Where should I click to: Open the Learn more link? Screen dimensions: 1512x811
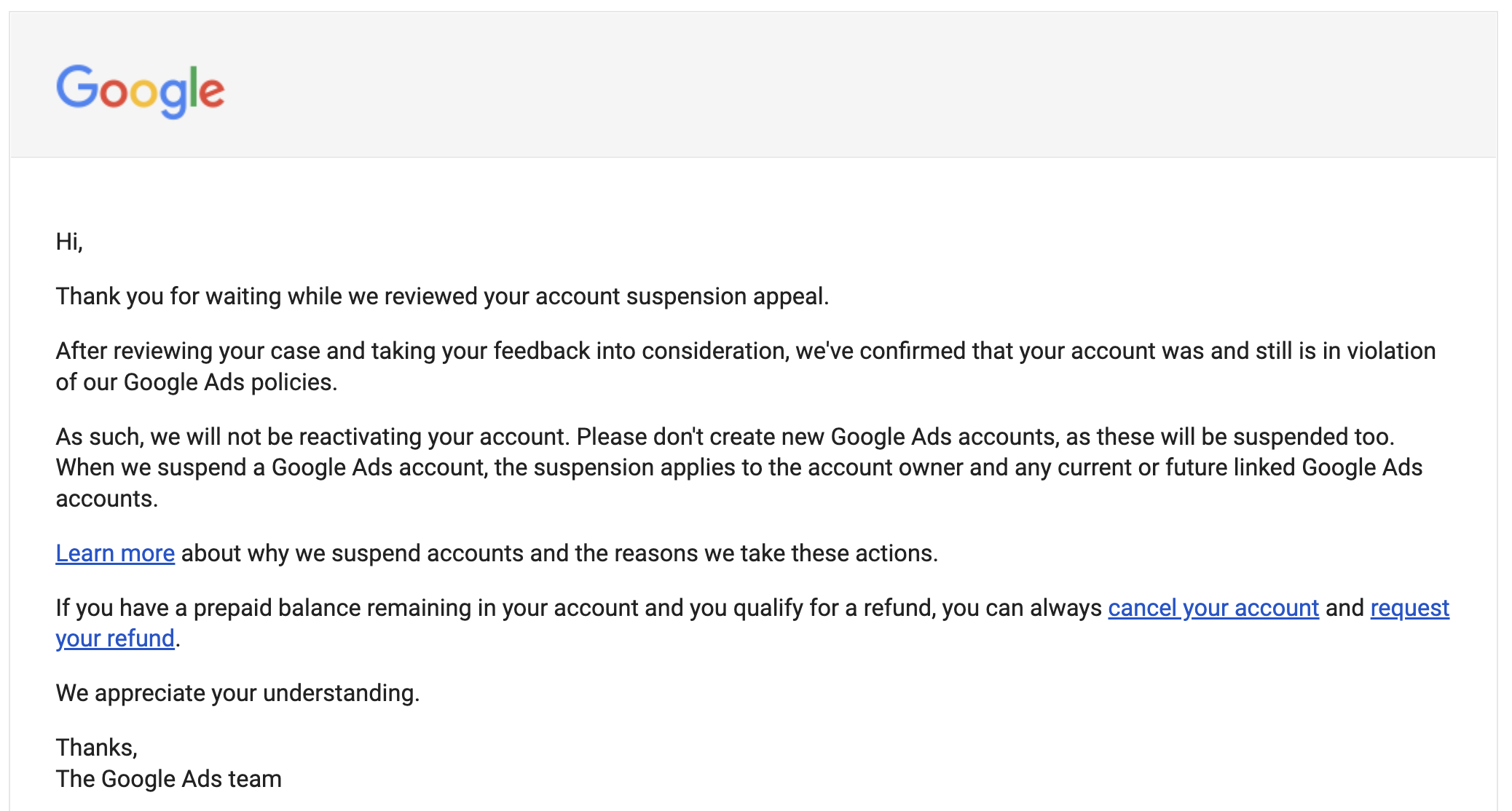coord(115,553)
